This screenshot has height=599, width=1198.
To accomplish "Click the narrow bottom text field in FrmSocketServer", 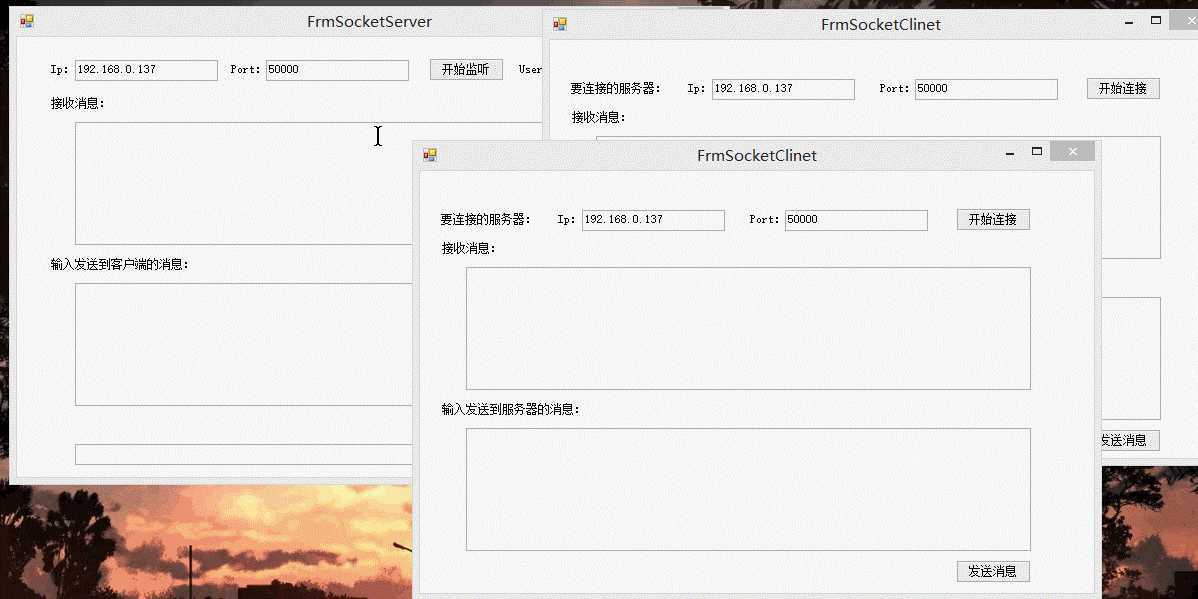I will [243, 454].
